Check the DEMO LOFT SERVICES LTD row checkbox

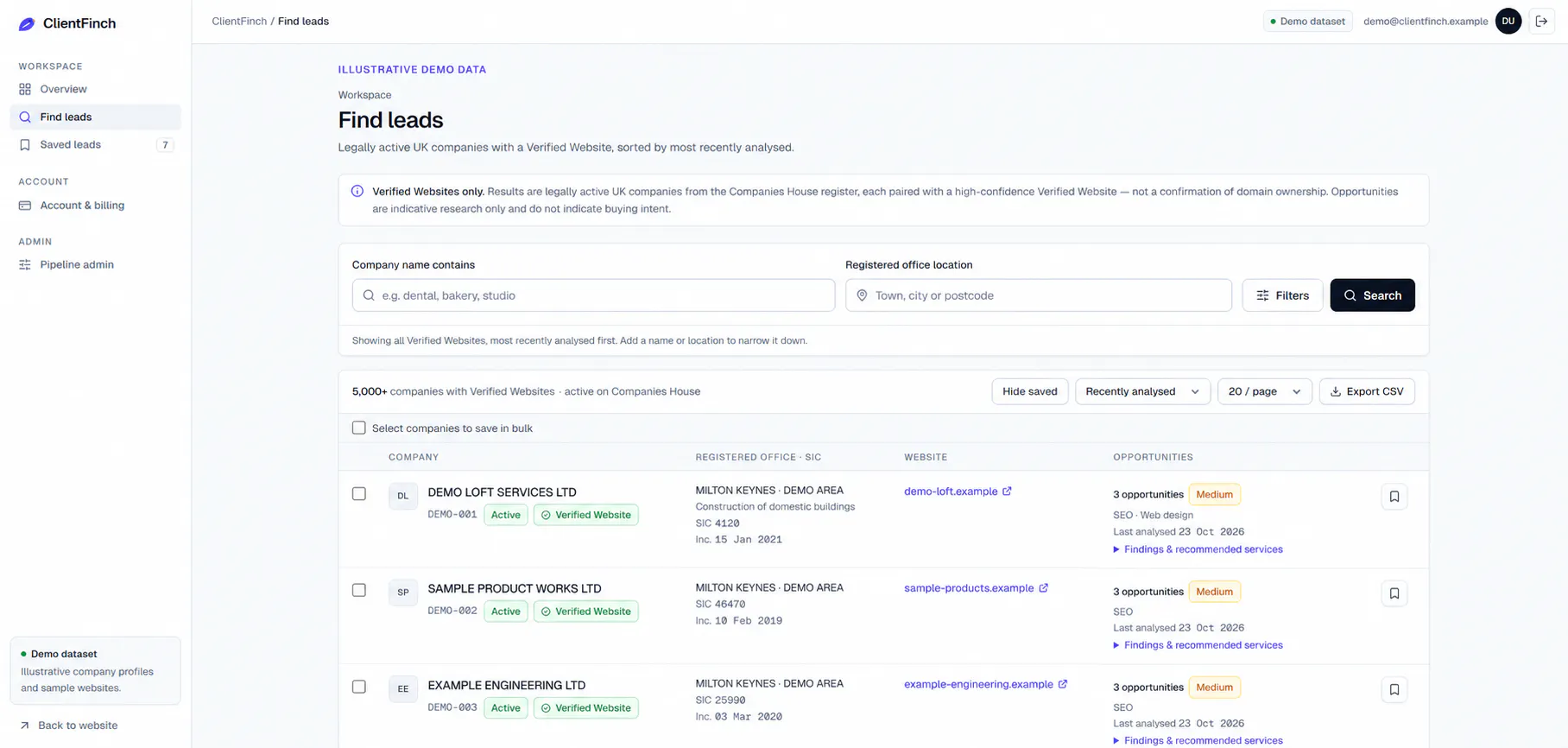(x=359, y=494)
